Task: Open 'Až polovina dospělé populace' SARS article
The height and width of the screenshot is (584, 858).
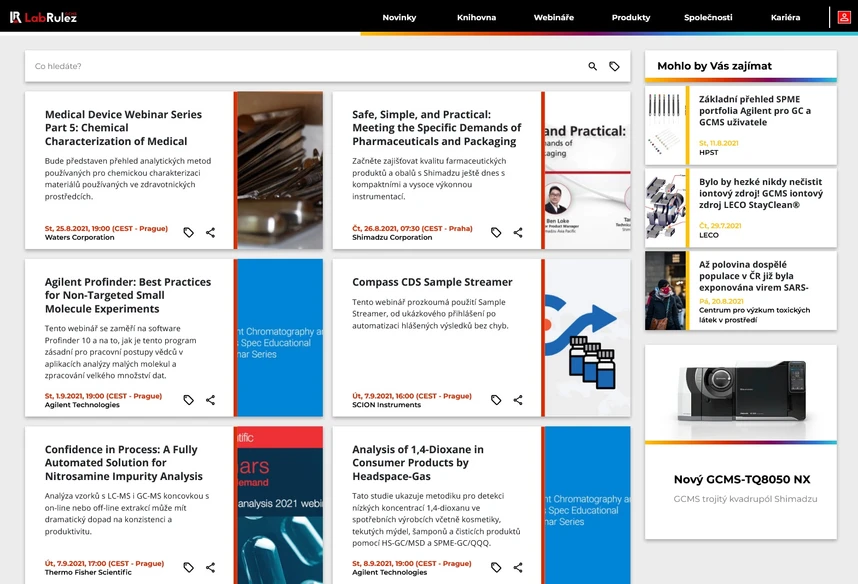Action: pyautogui.click(x=753, y=276)
